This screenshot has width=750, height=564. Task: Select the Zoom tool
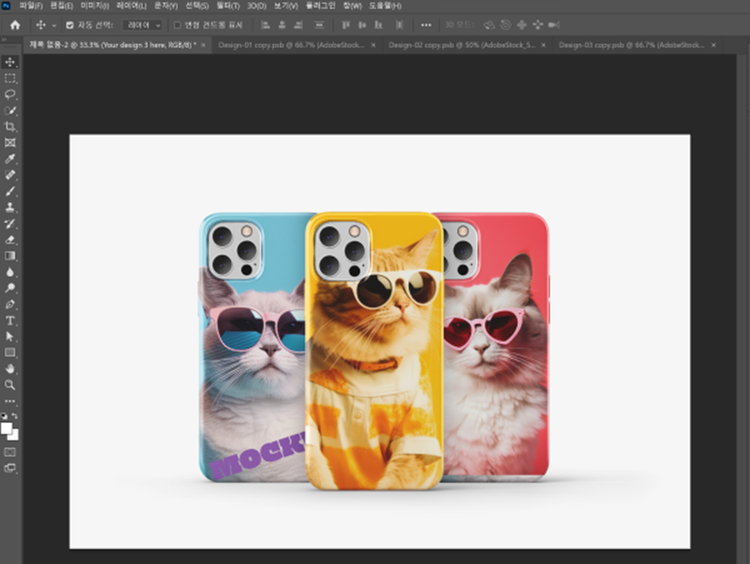tap(10, 385)
